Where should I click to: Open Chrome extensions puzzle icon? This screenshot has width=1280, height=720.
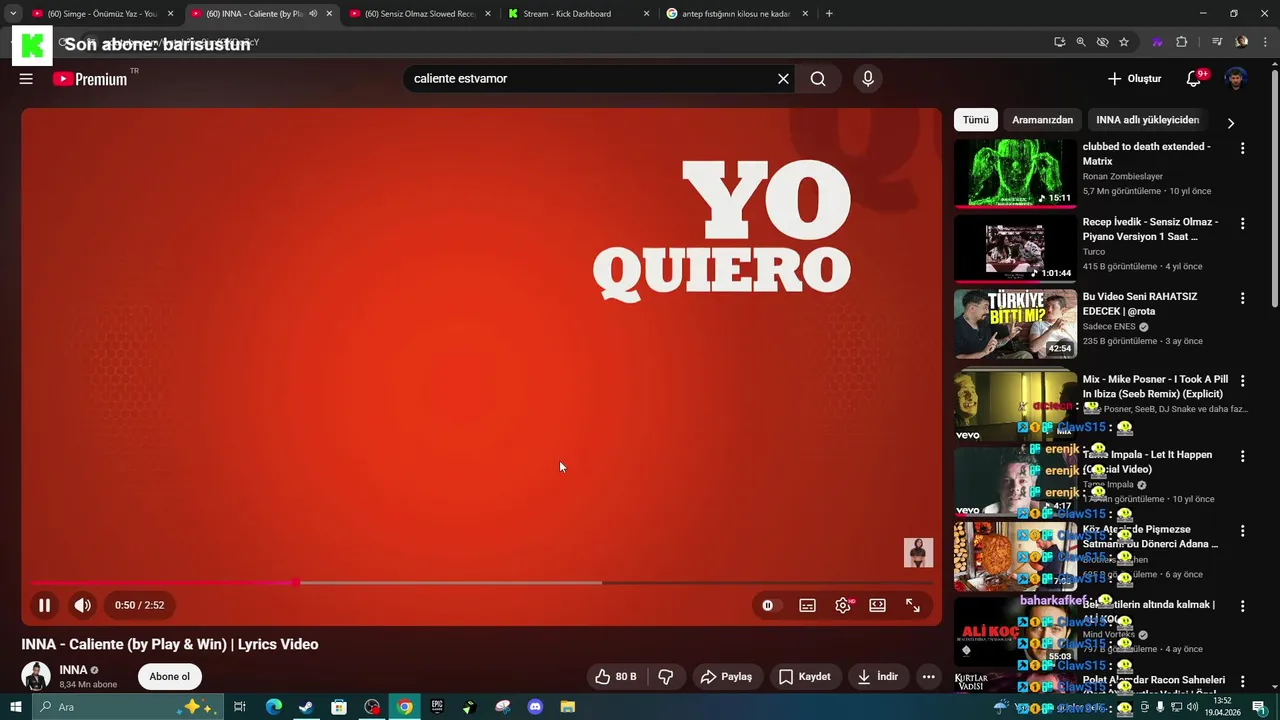pos(1181,42)
